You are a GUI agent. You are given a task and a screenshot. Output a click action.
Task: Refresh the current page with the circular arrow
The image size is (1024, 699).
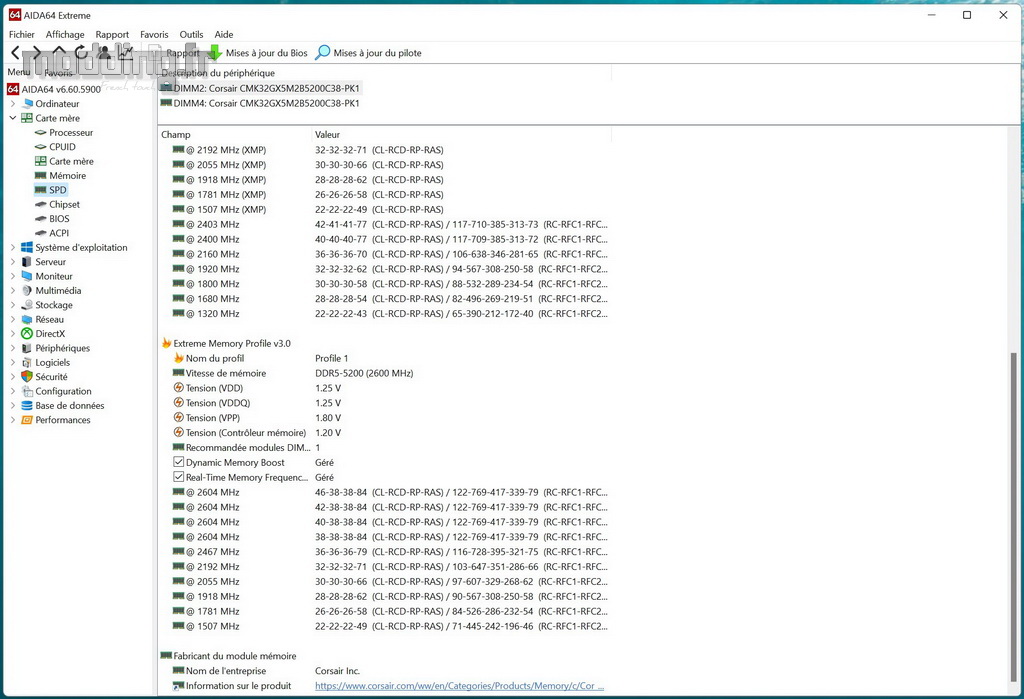[x=80, y=52]
